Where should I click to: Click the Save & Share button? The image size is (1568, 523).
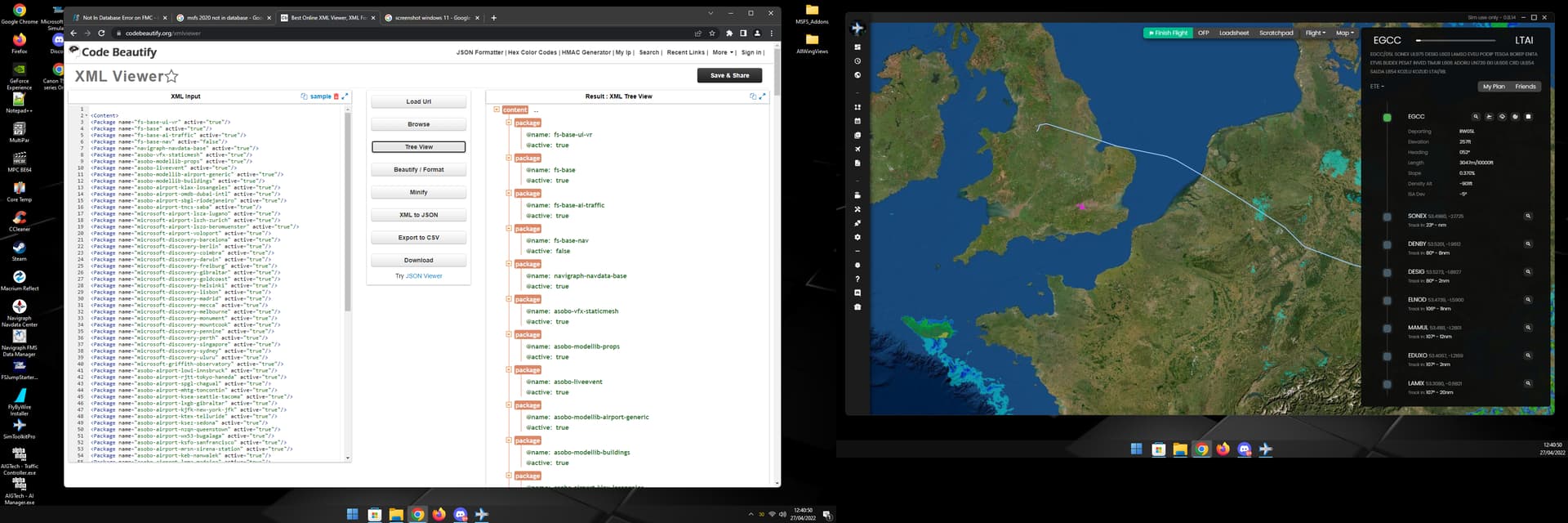point(729,75)
